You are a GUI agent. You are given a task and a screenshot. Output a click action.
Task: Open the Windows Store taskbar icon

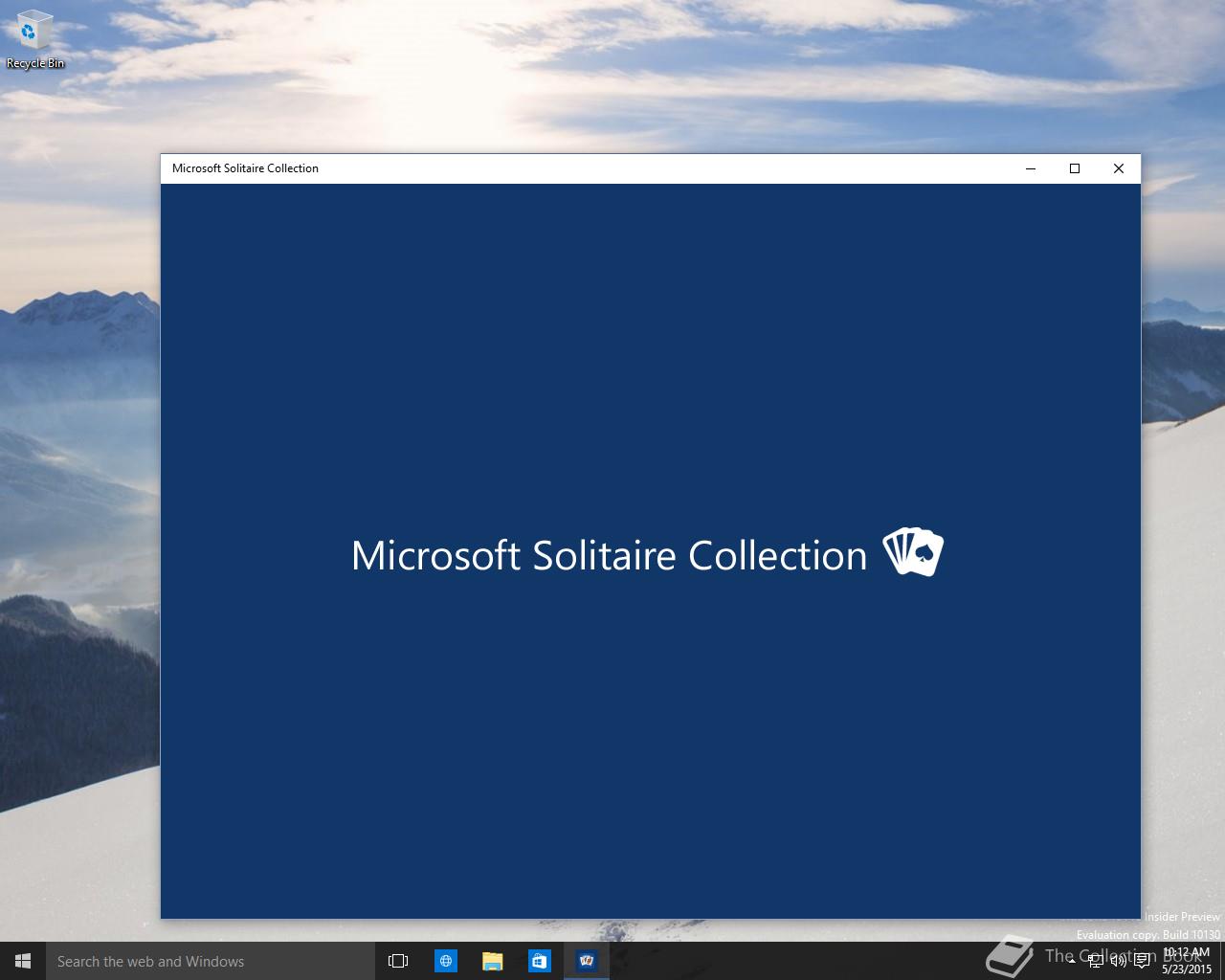[539, 961]
